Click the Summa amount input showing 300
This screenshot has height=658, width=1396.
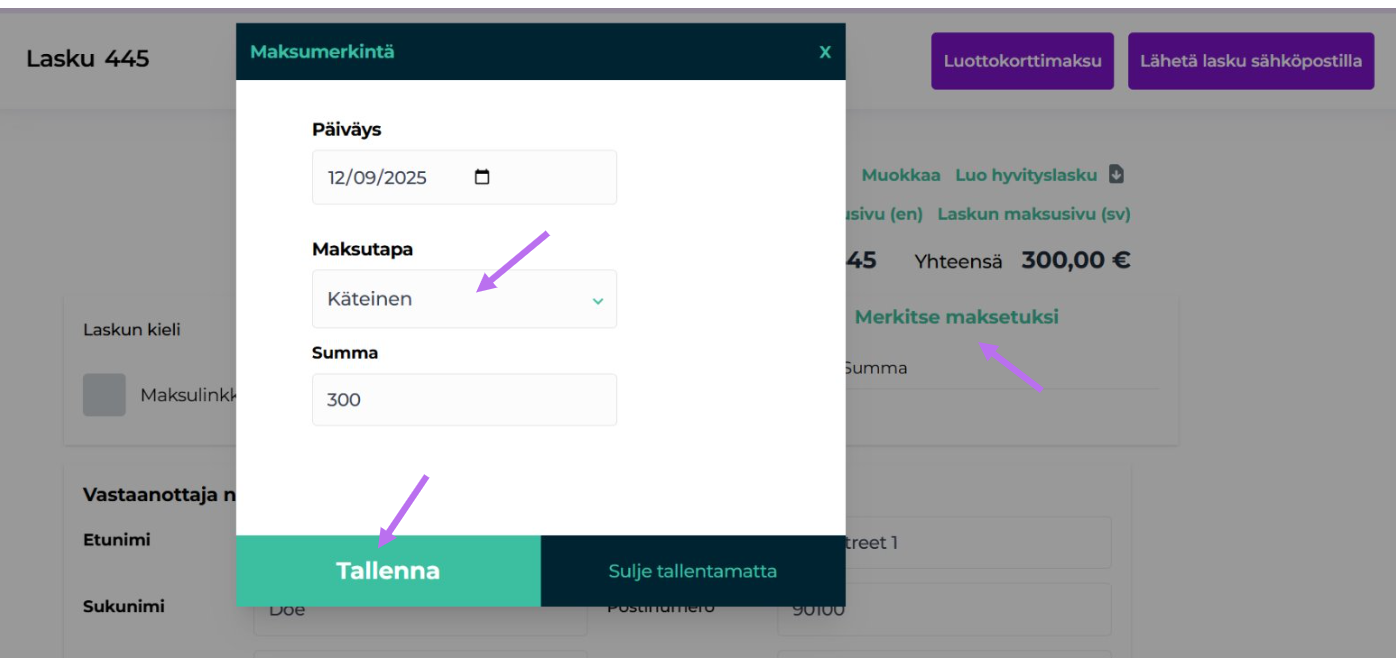click(x=464, y=398)
